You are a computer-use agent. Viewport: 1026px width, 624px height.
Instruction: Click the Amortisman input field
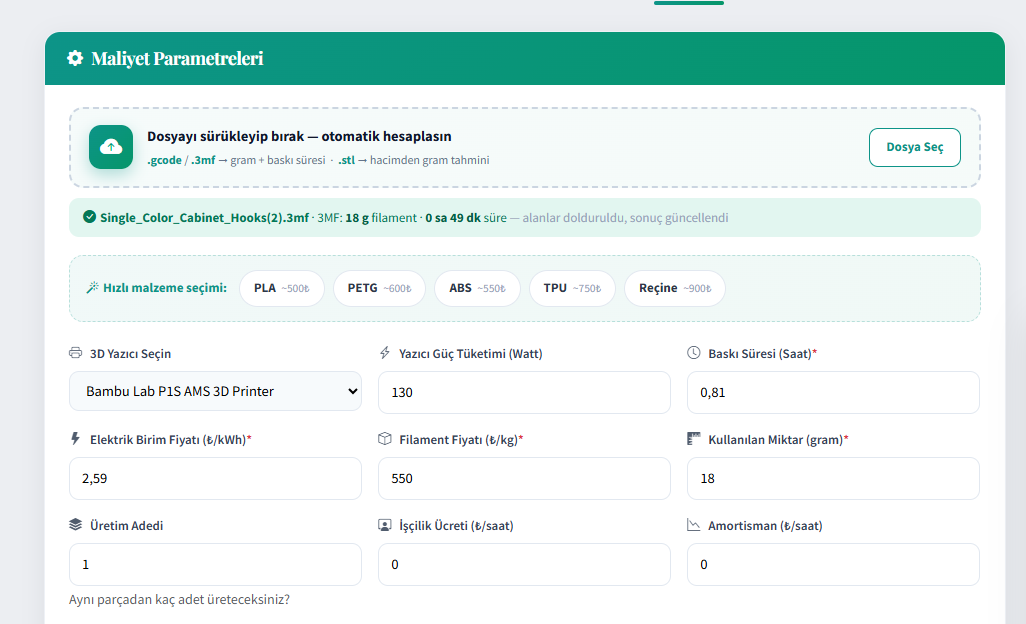pos(833,564)
